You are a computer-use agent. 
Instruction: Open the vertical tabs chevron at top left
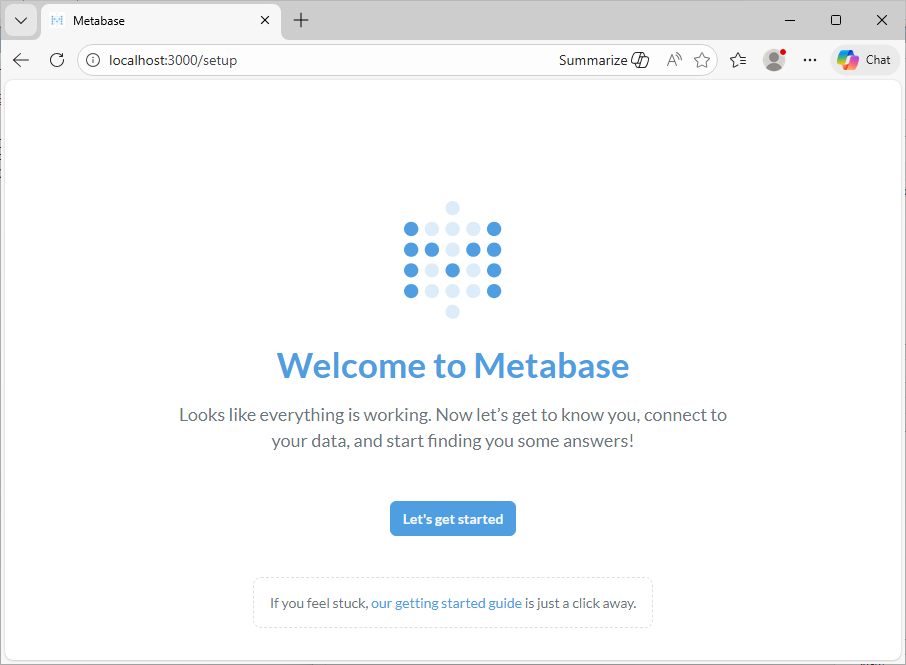click(x=20, y=19)
